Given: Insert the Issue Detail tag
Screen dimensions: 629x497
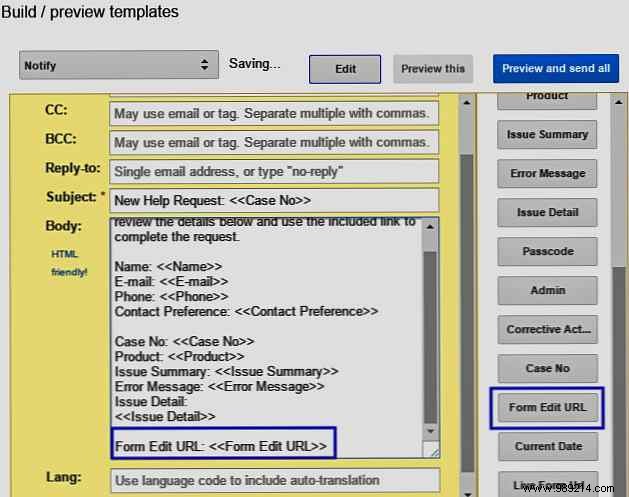Looking at the screenshot, I should tap(547, 213).
